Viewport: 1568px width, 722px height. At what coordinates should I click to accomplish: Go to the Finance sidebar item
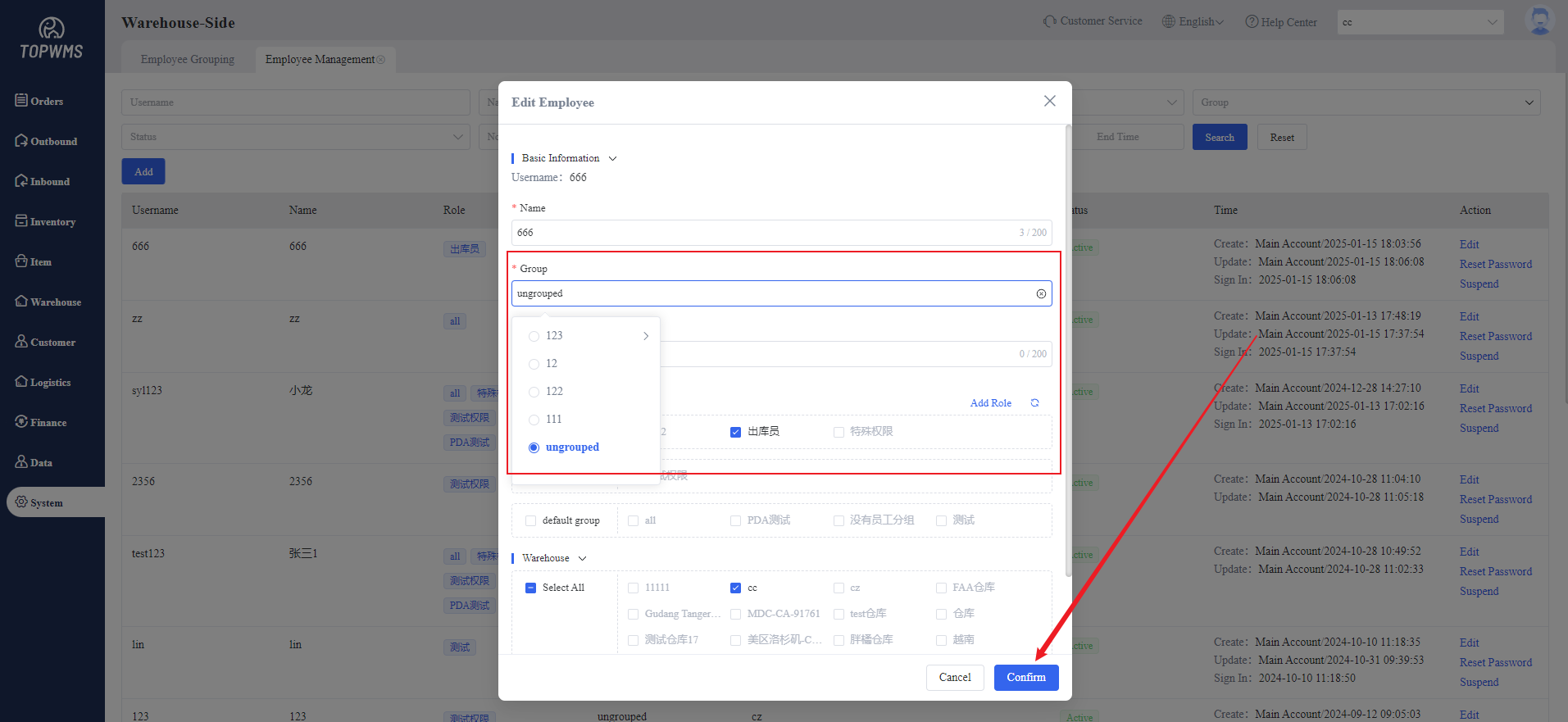48,423
